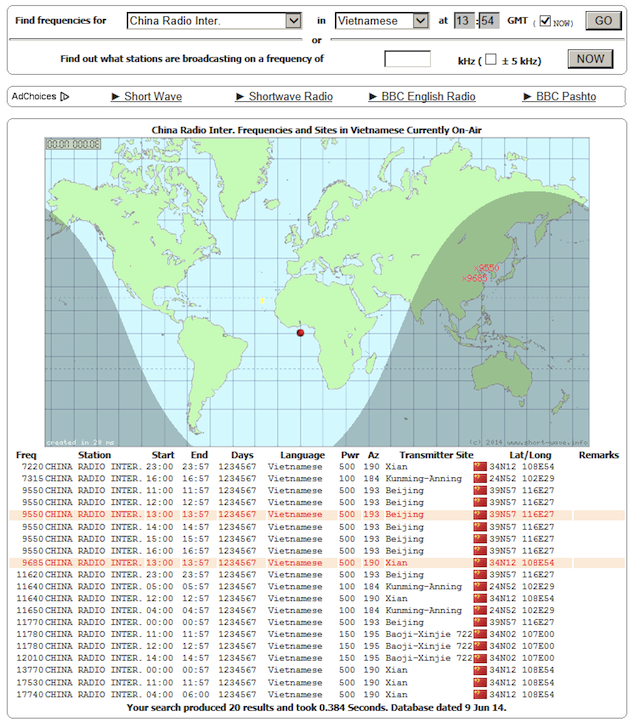
Task: Select the 7220 frequency cell
Action: click(x=32, y=466)
